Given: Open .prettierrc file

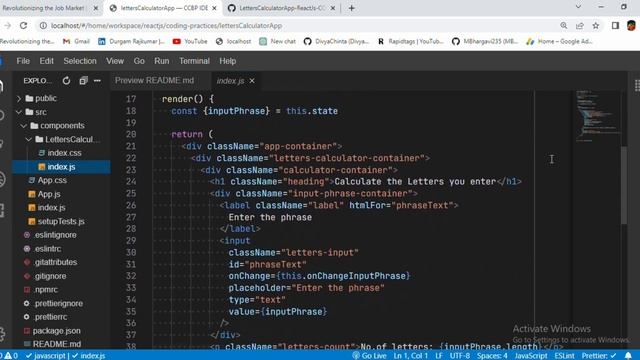Looking at the screenshot, I should tap(50, 317).
